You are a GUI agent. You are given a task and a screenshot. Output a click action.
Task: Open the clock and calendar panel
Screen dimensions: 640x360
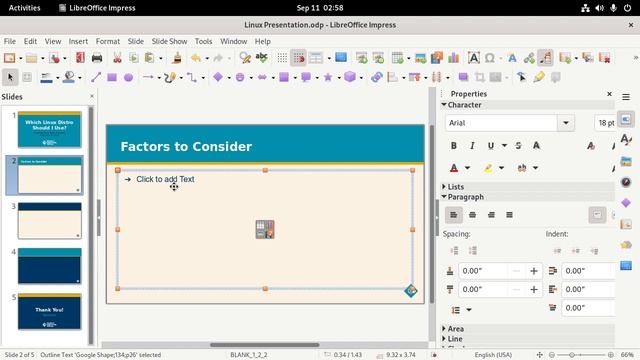(320, 8)
